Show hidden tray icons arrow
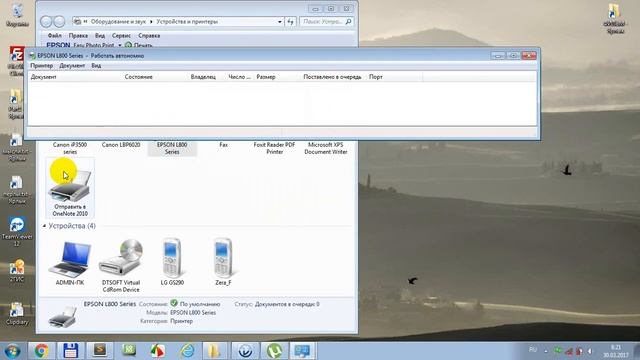The width and height of the screenshot is (640, 360). [x=546, y=351]
